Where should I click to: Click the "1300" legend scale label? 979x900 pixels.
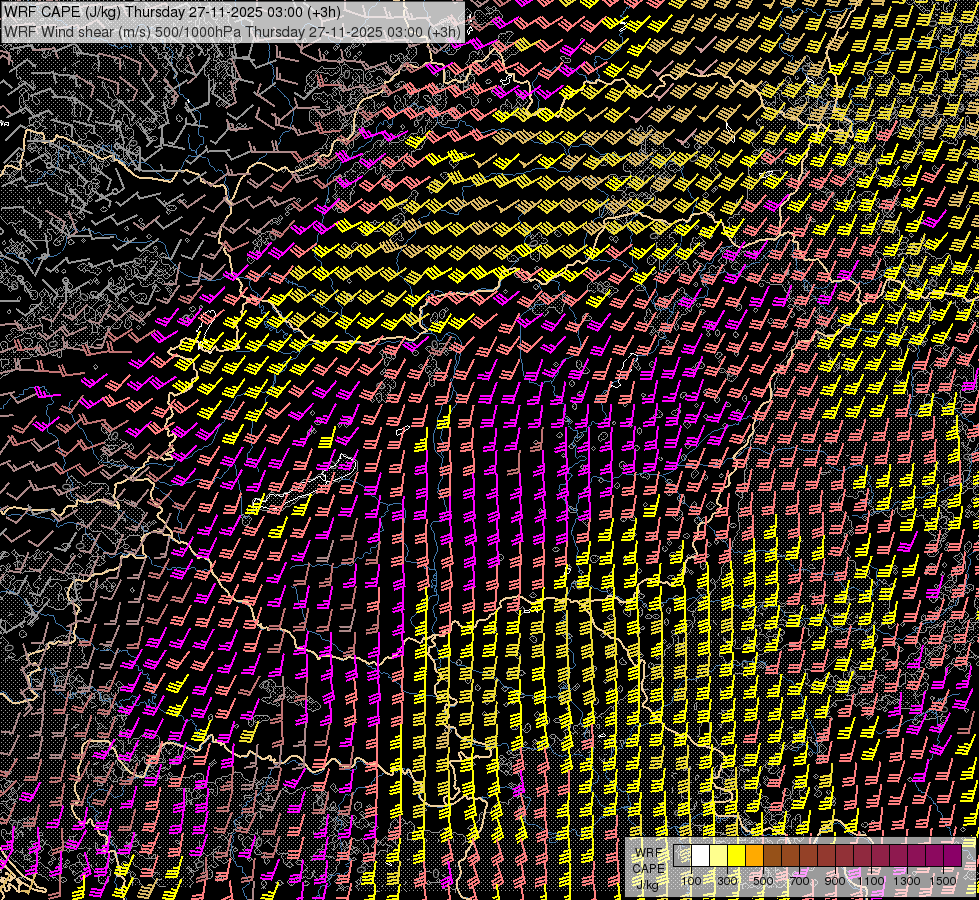point(907,880)
